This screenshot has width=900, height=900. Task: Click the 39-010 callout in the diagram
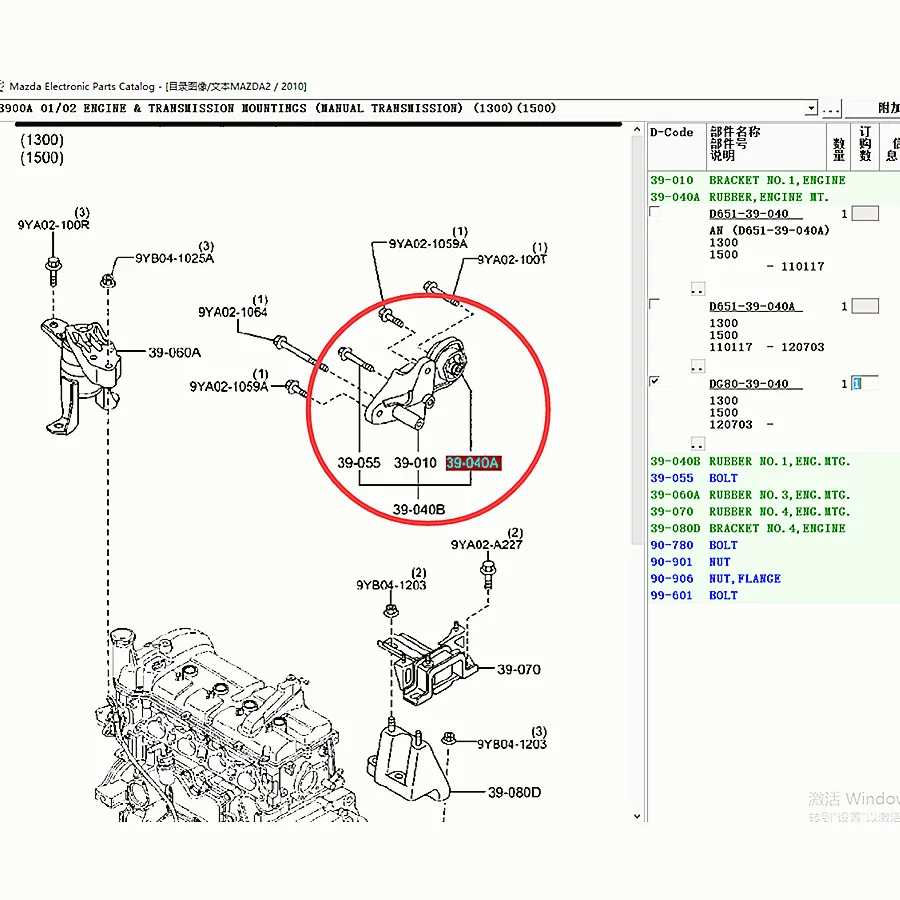415,463
